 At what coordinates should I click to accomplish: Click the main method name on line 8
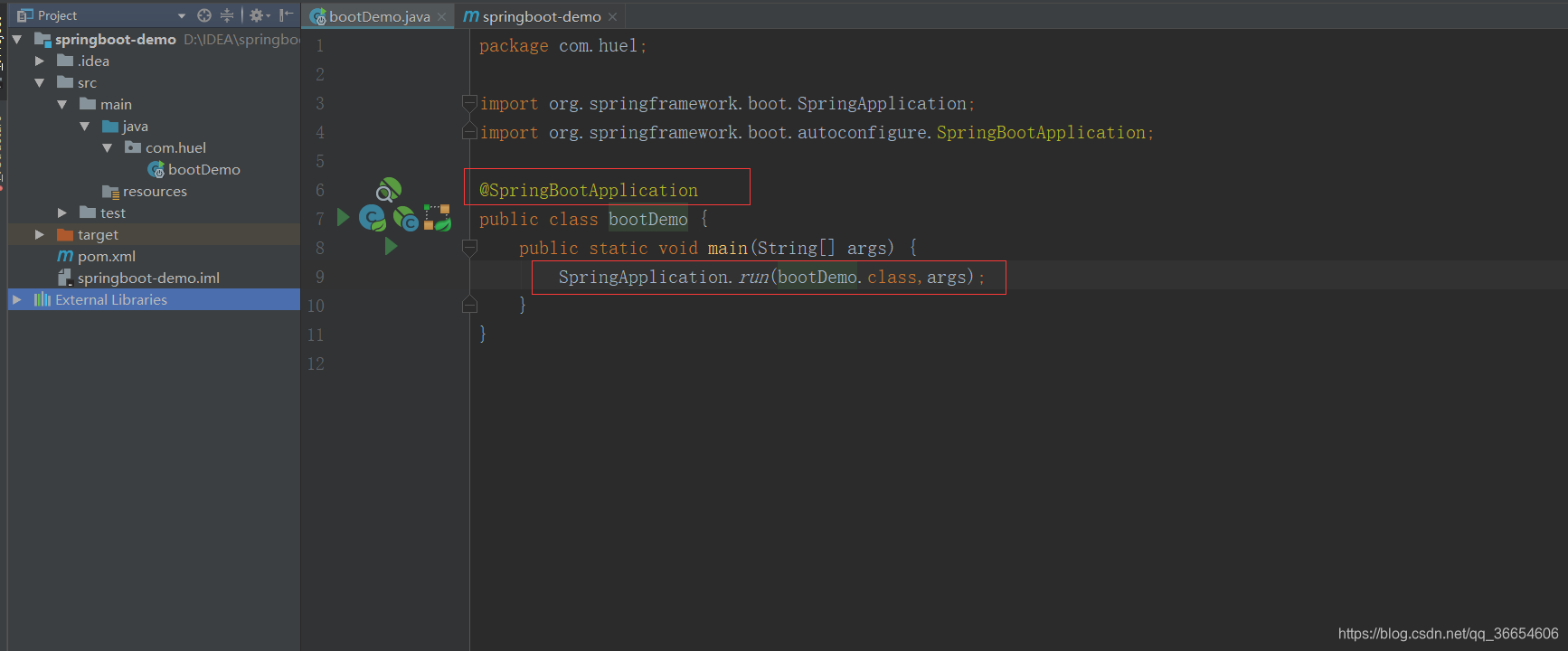[728, 248]
